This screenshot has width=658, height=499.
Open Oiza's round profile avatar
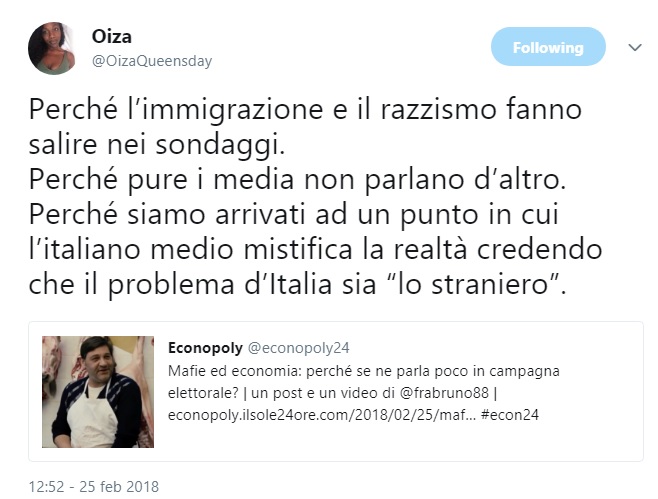(x=52, y=48)
